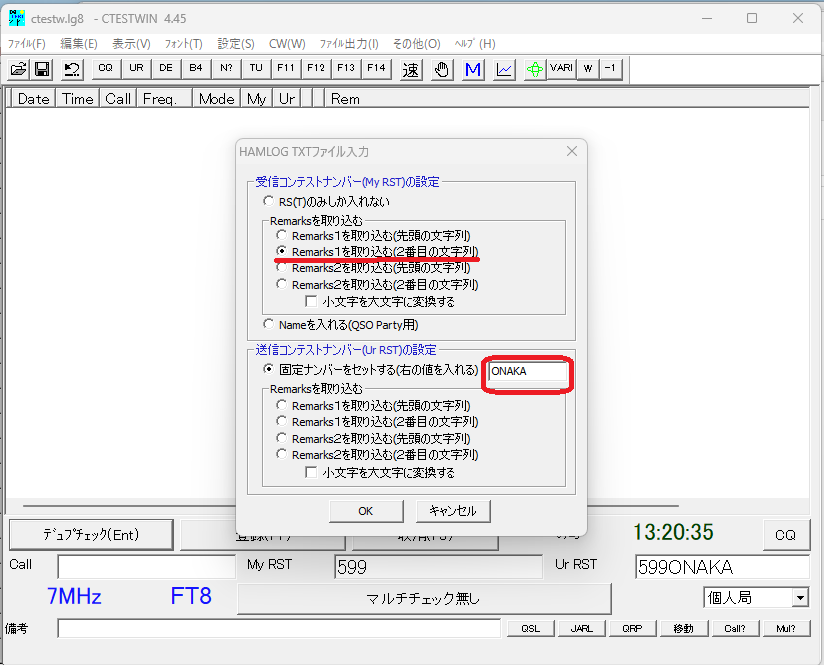
Task: Close the HAMLOG TXT import dialog
Action: (572, 151)
